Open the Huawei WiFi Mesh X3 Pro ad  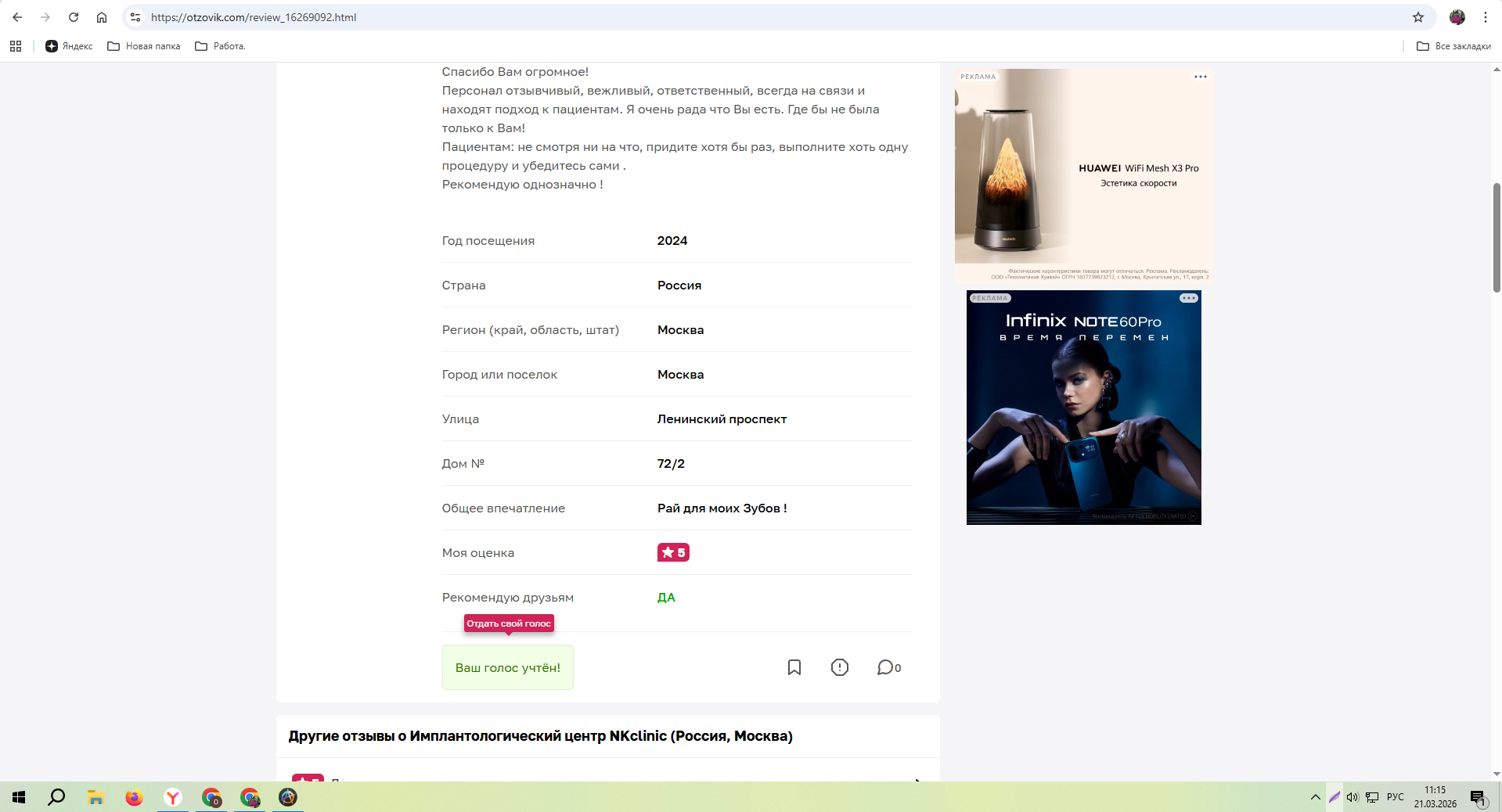[1083, 176]
